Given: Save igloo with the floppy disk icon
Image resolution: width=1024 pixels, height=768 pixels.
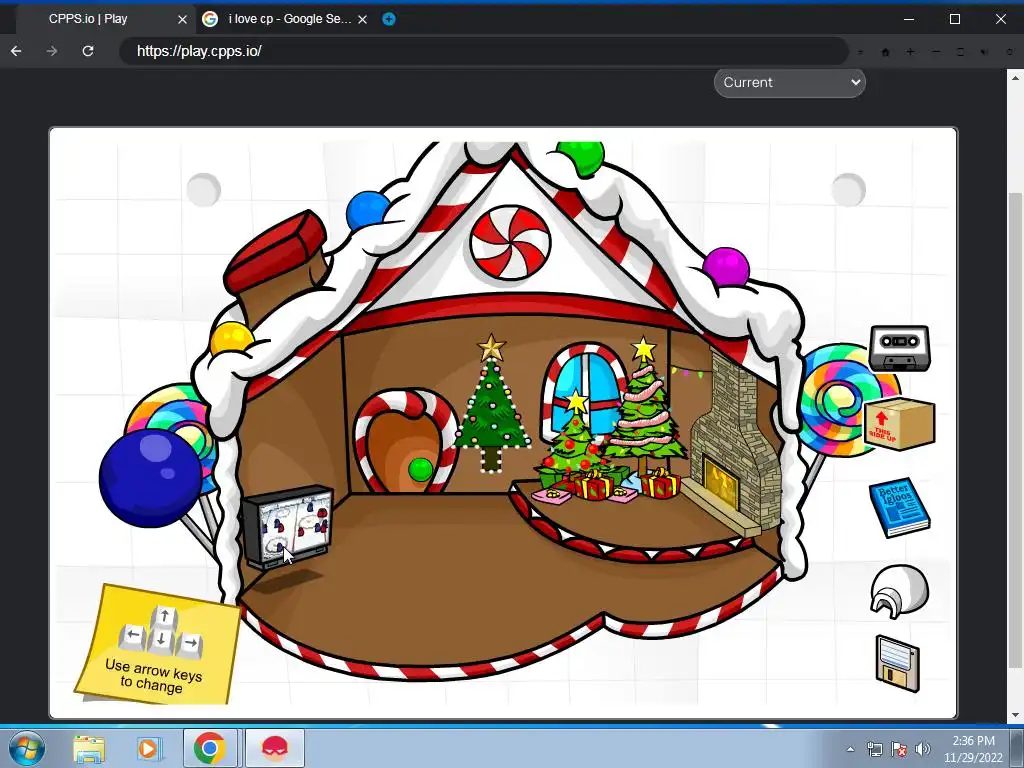Looking at the screenshot, I should [x=897, y=663].
